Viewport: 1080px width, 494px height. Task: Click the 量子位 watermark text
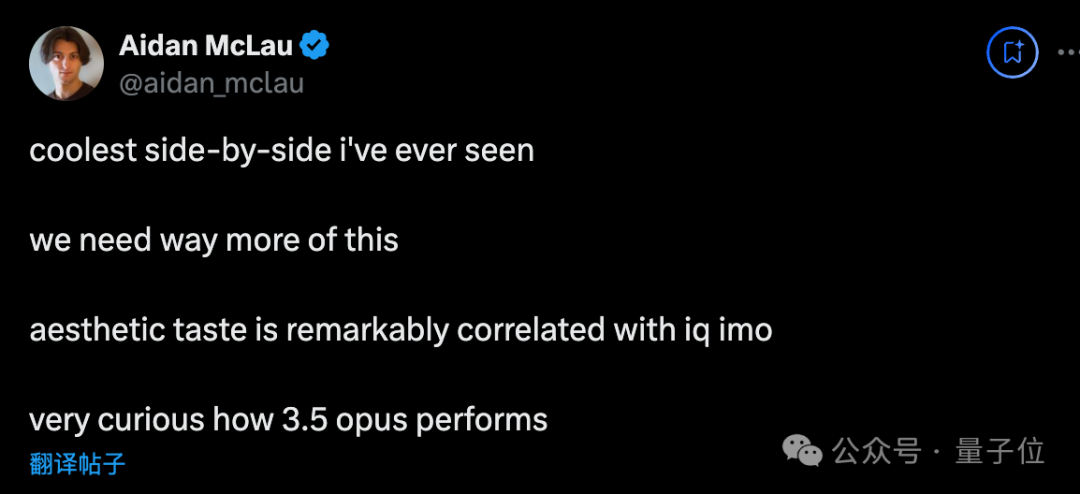(x=1000, y=452)
